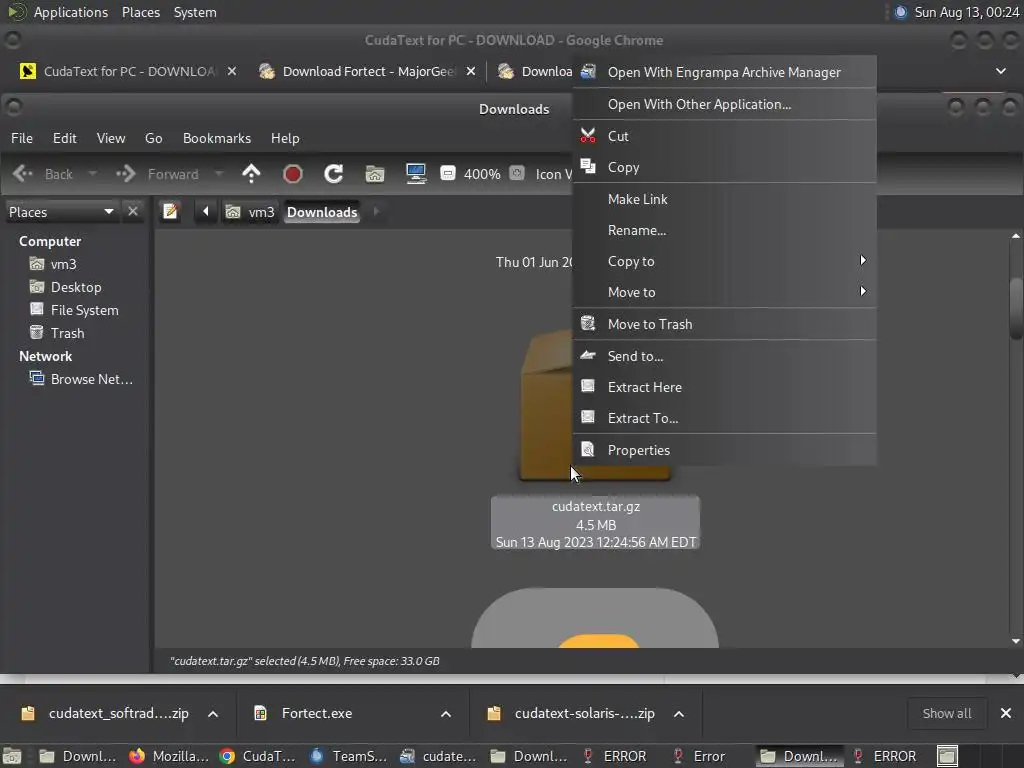The width and height of the screenshot is (1024, 768).
Task: Go to Home folder icon
Action: coord(375,174)
